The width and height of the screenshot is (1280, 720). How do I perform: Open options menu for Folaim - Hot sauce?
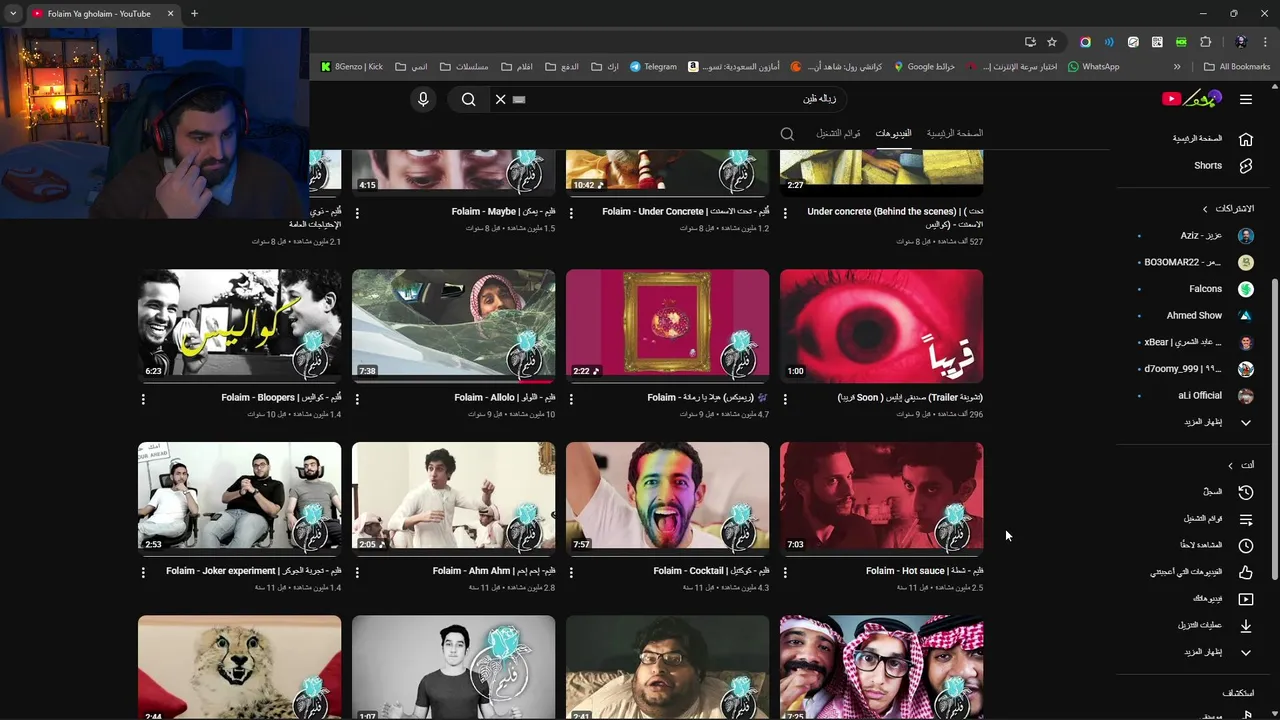[x=784, y=572]
